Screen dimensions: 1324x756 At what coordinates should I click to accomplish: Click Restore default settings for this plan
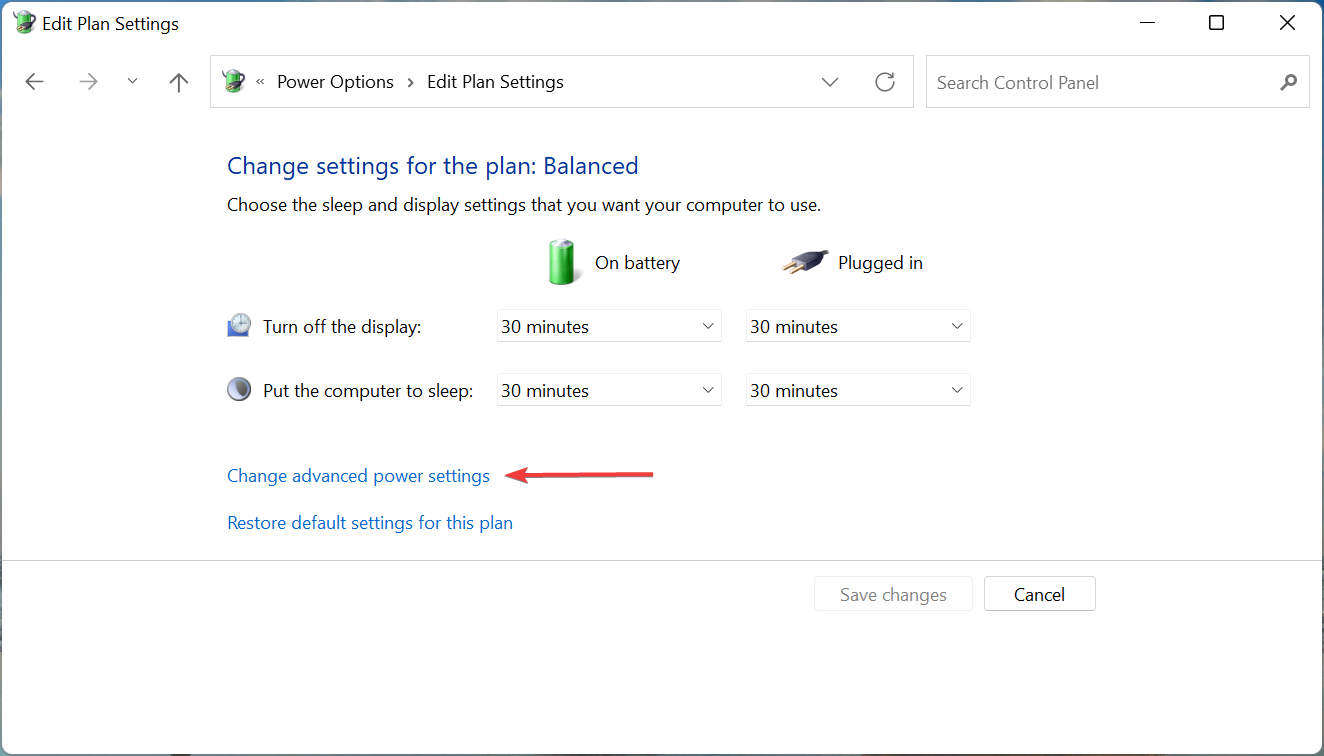tap(370, 523)
